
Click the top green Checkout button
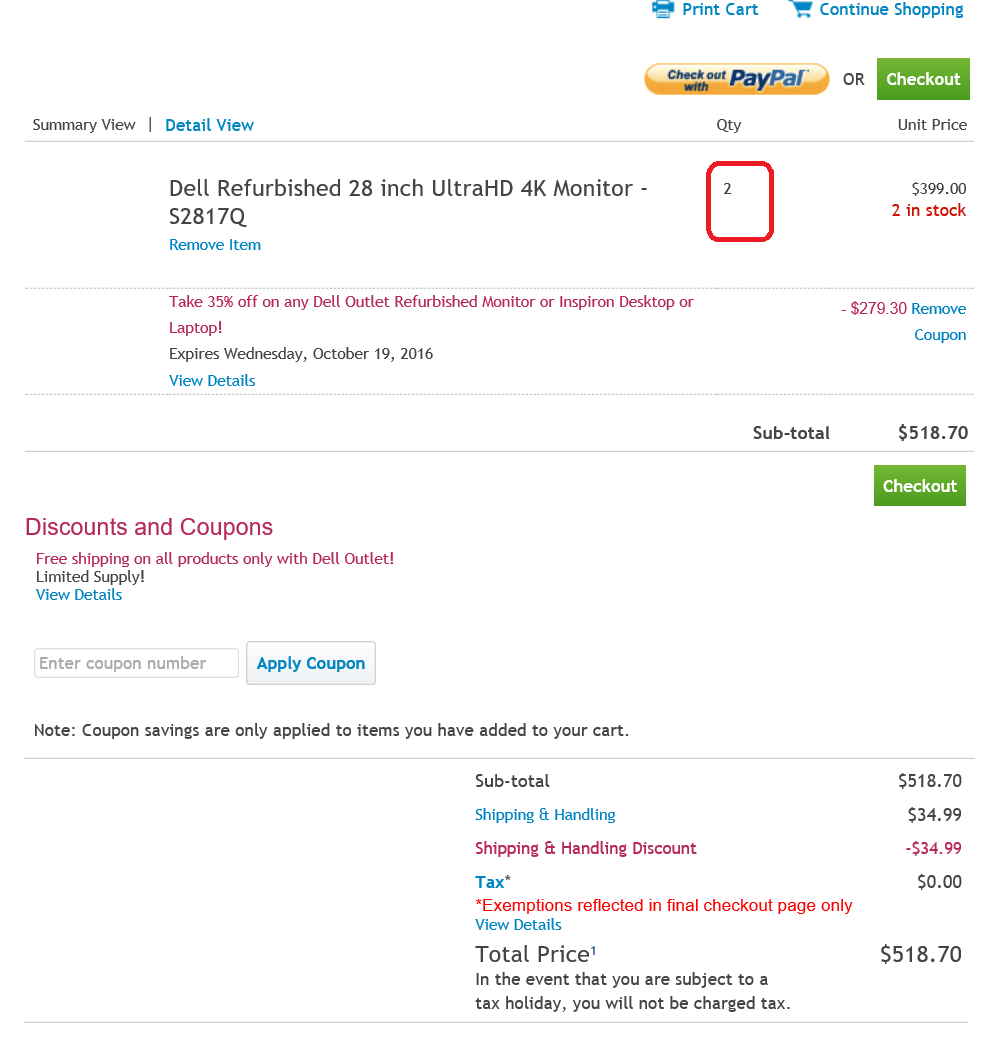tap(922, 79)
